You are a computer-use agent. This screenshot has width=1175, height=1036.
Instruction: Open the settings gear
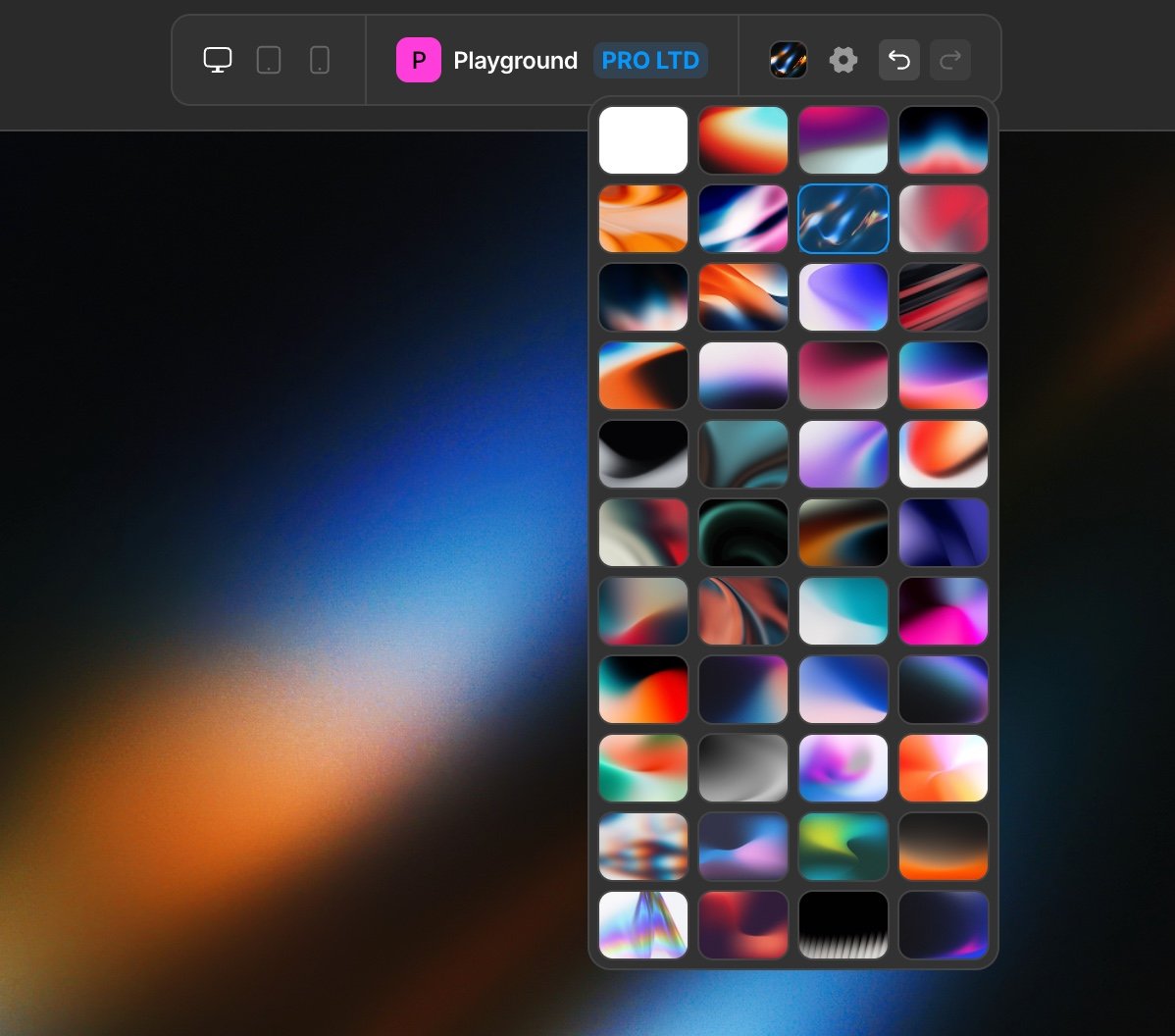tap(843, 60)
